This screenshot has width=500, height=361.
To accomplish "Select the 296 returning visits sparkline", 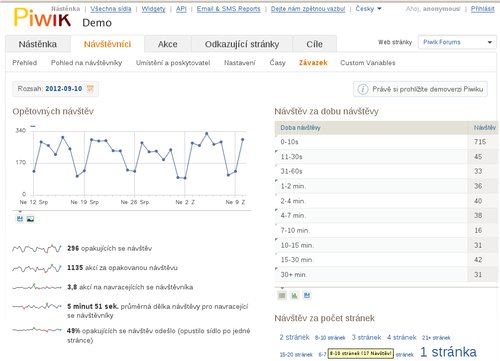I will click(37, 249).
